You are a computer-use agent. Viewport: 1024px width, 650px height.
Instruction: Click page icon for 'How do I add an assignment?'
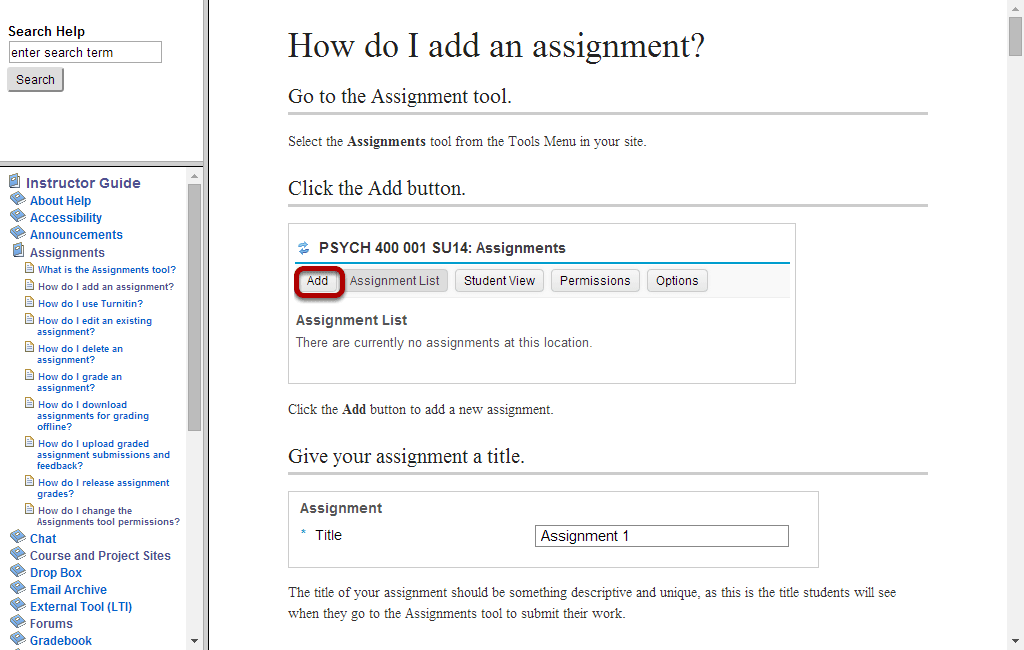(x=29, y=285)
